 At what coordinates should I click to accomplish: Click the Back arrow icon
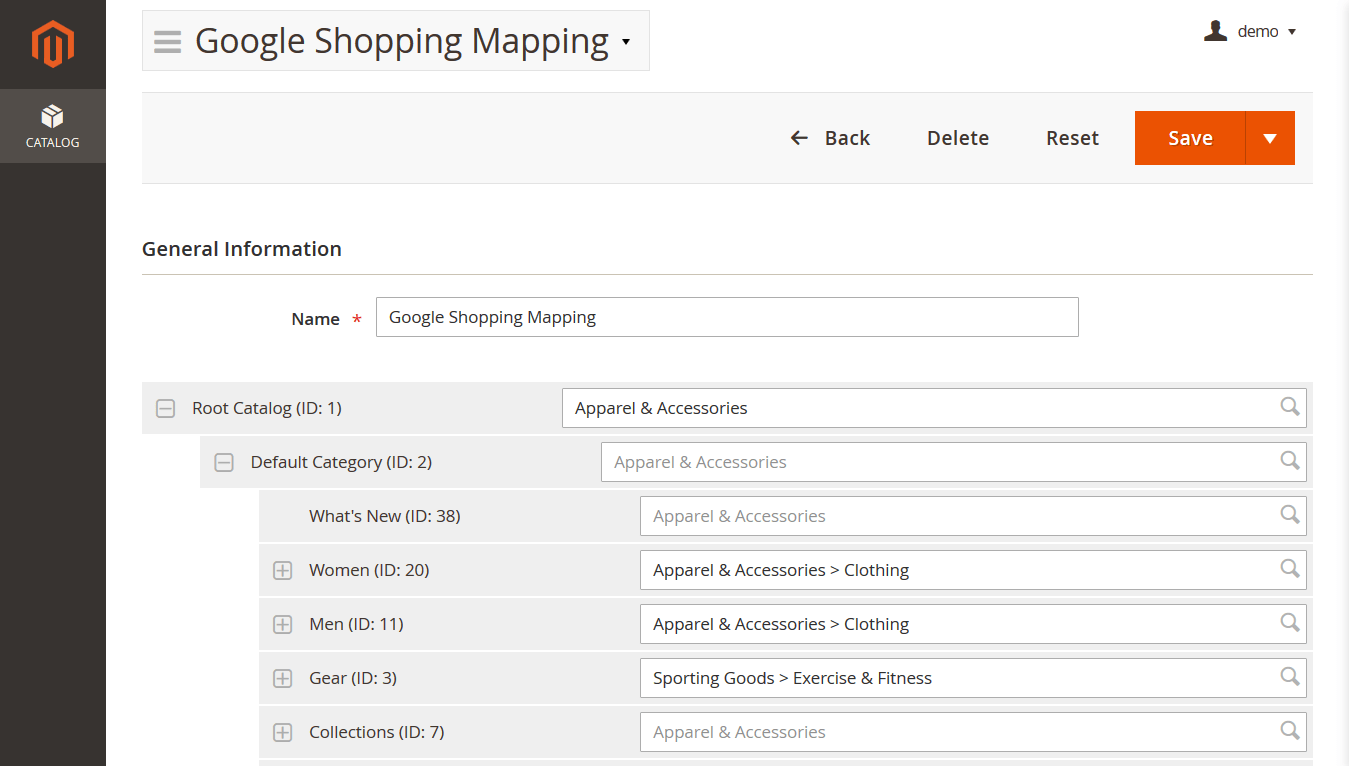tap(798, 138)
